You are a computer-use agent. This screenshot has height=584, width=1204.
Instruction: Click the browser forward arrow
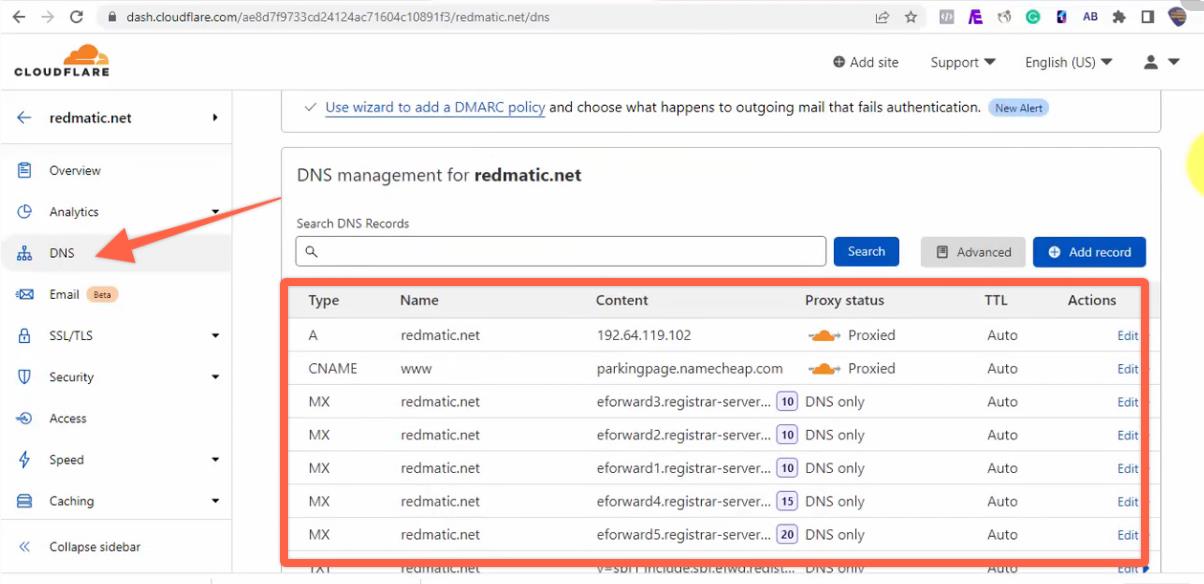[47, 17]
